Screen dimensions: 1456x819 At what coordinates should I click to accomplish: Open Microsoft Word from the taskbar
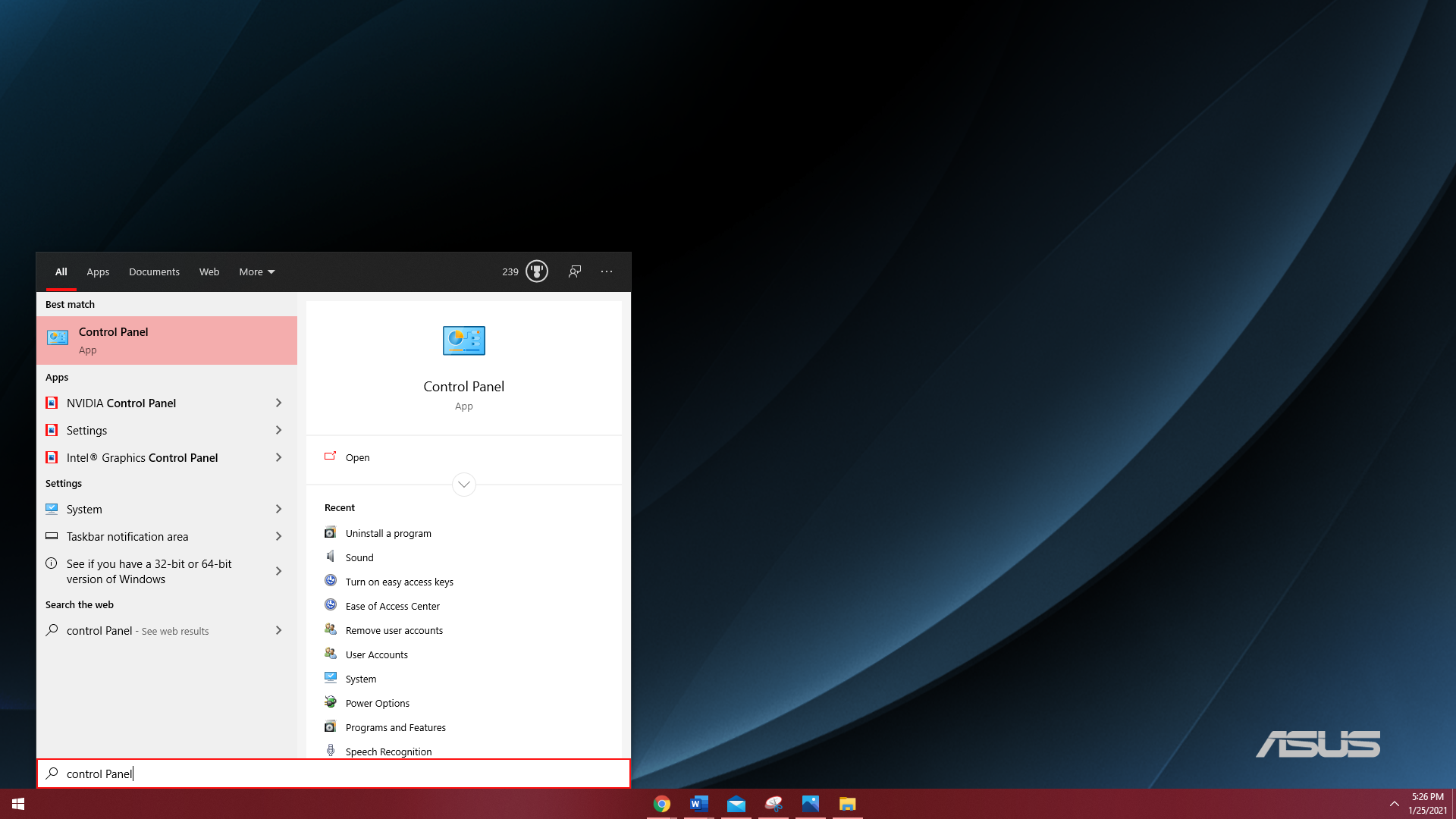click(x=699, y=804)
